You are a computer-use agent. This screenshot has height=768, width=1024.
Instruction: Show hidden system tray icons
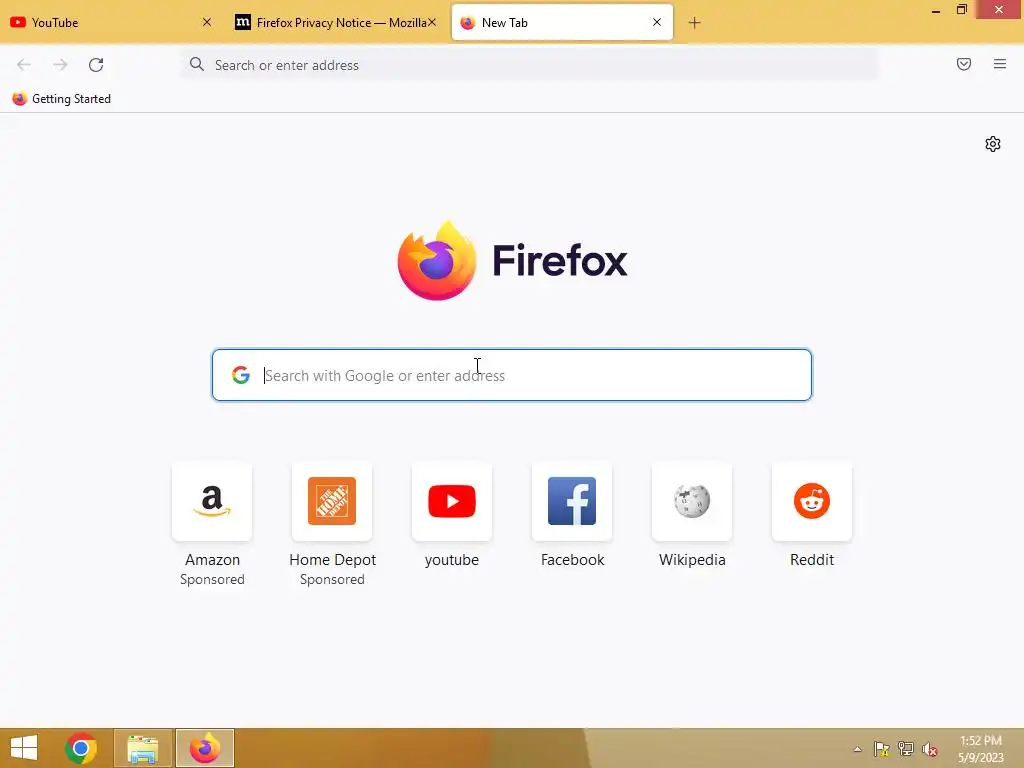point(857,749)
